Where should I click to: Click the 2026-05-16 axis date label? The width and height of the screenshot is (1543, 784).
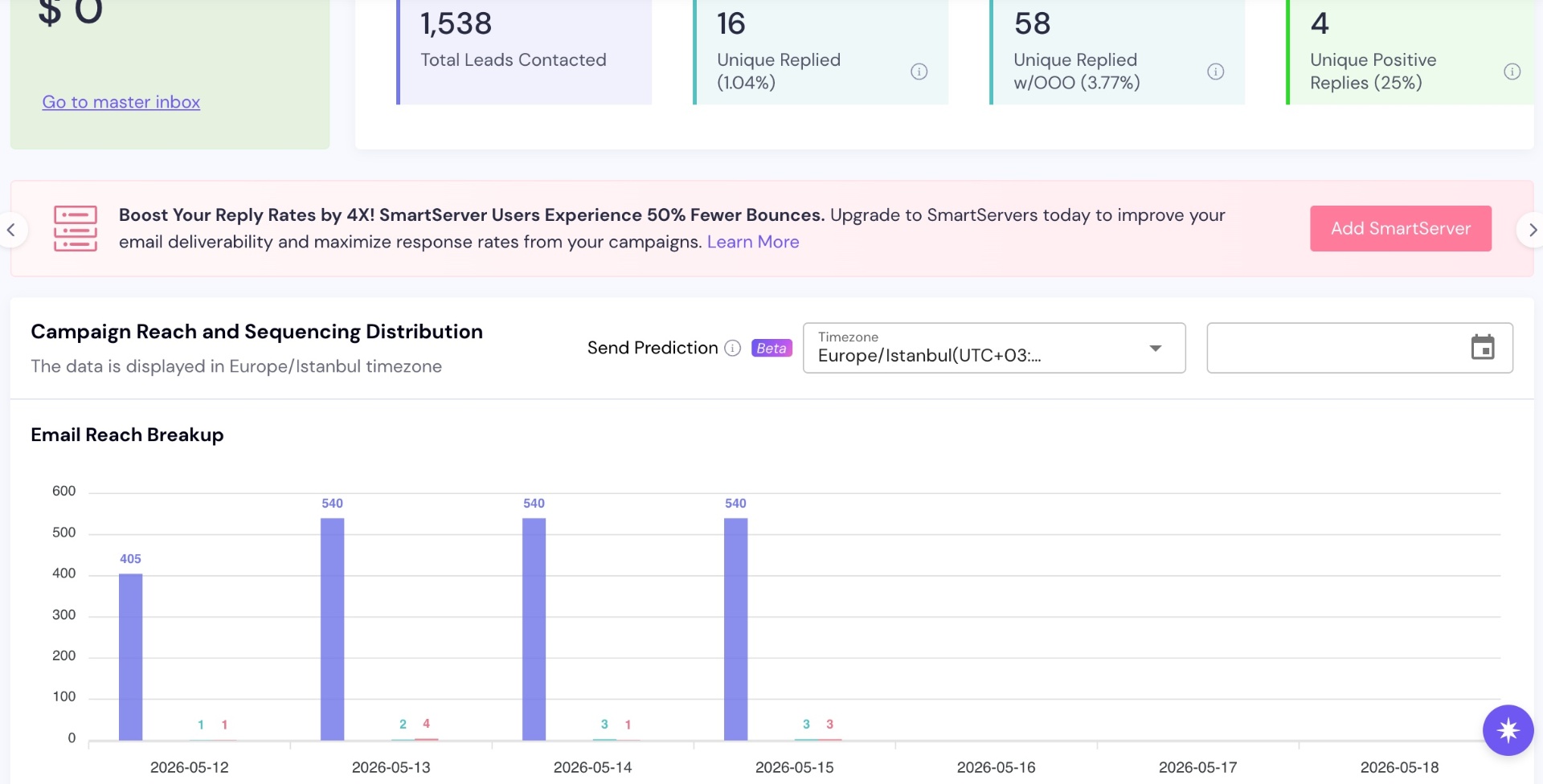tap(996, 767)
